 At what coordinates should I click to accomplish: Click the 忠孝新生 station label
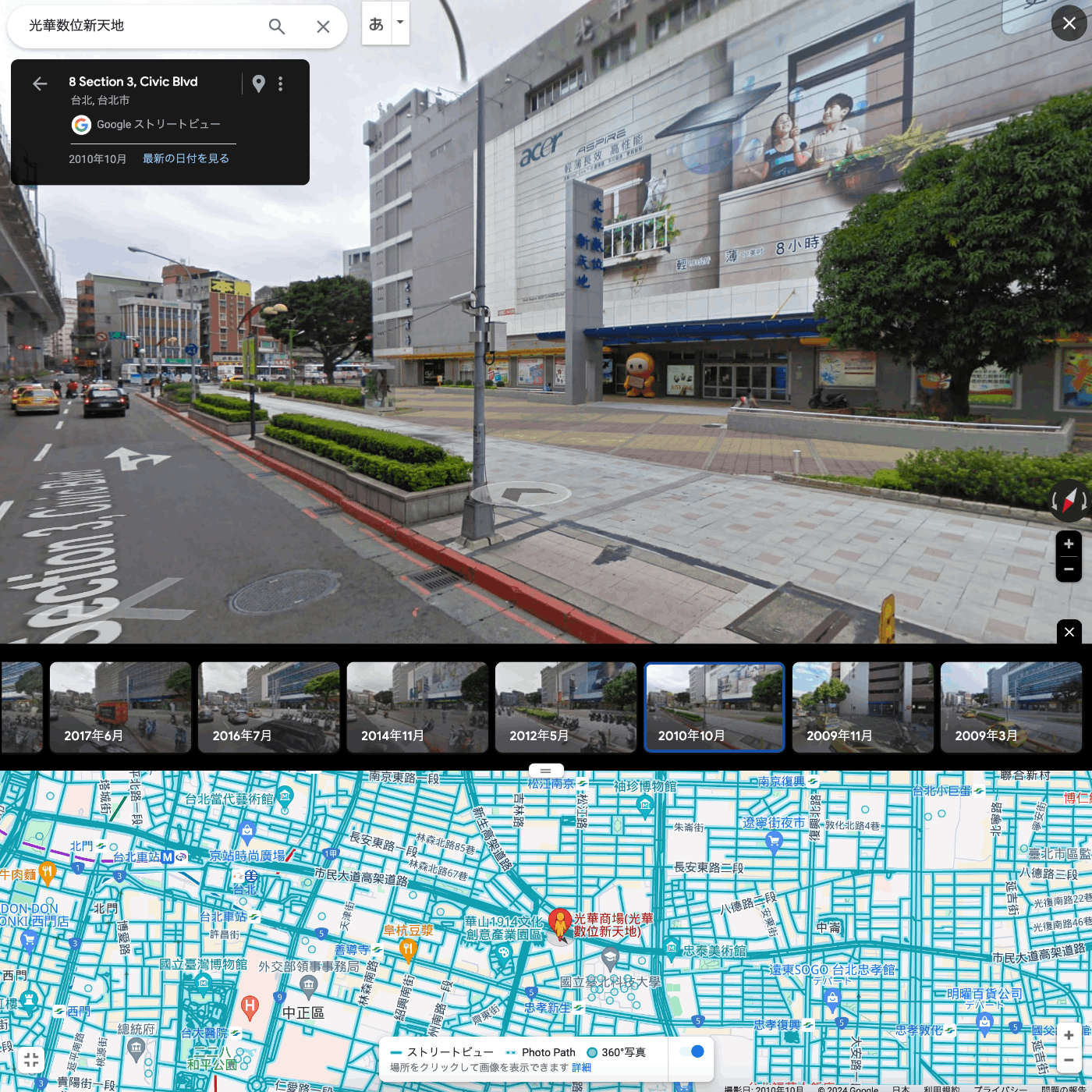[x=548, y=1008]
